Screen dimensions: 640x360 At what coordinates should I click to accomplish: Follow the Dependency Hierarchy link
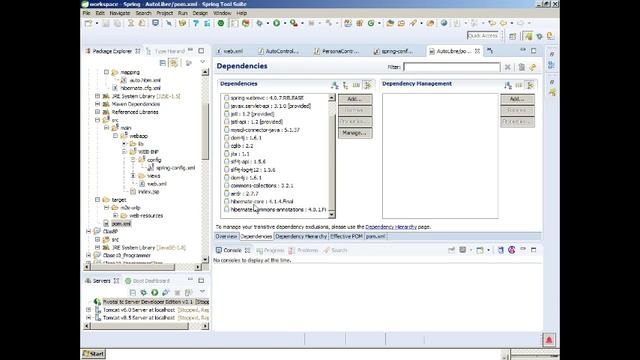[x=391, y=227]
